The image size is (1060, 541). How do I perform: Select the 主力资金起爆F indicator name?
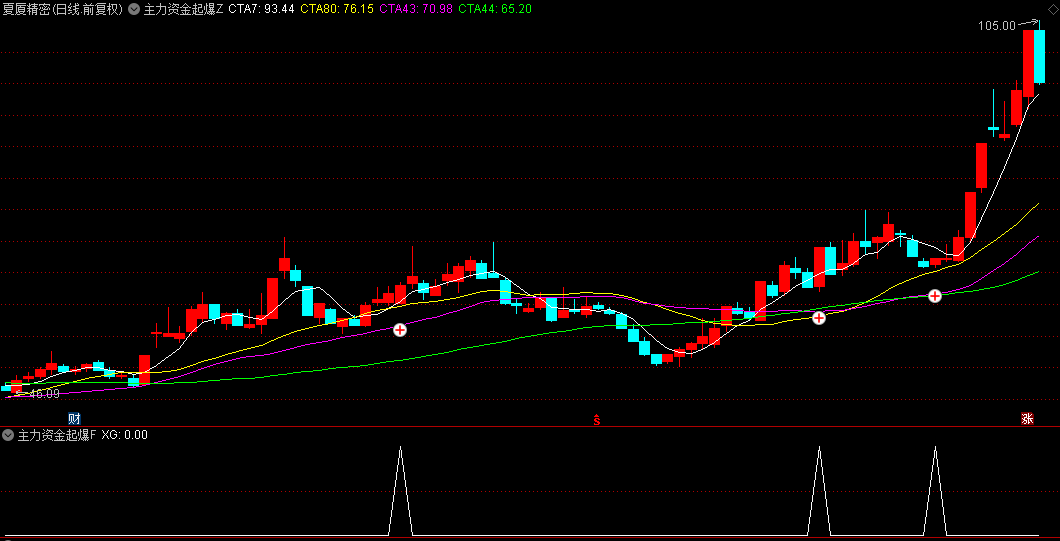pos(57,434)
